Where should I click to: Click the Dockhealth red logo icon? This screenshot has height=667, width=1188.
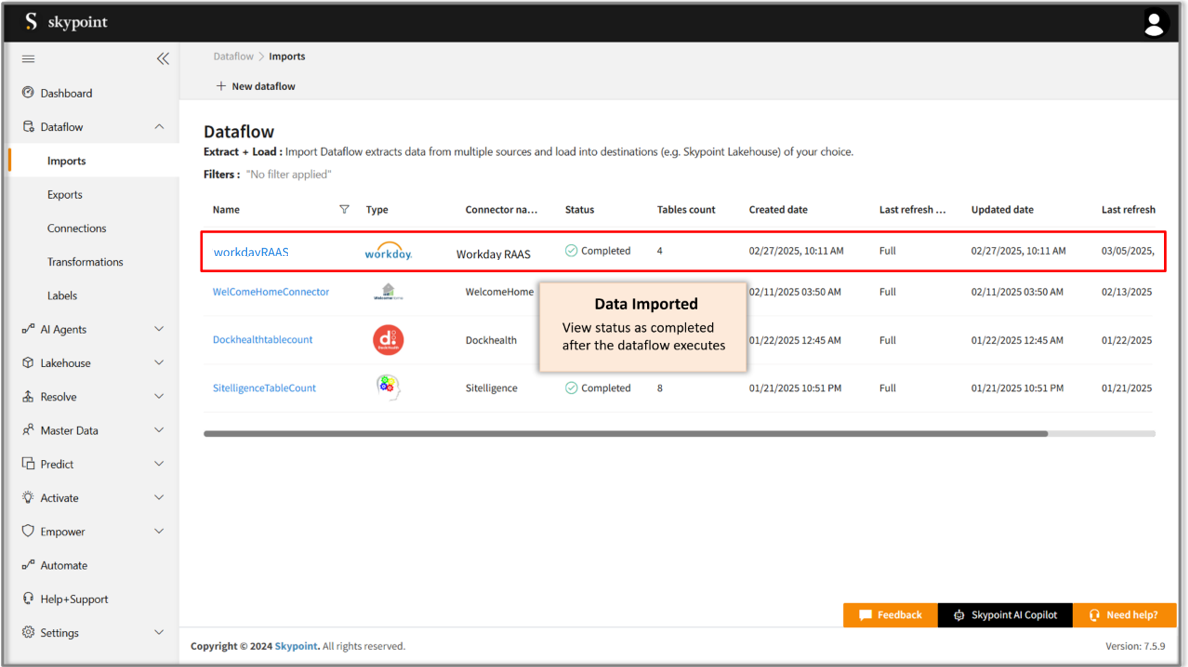click(388, 340)
